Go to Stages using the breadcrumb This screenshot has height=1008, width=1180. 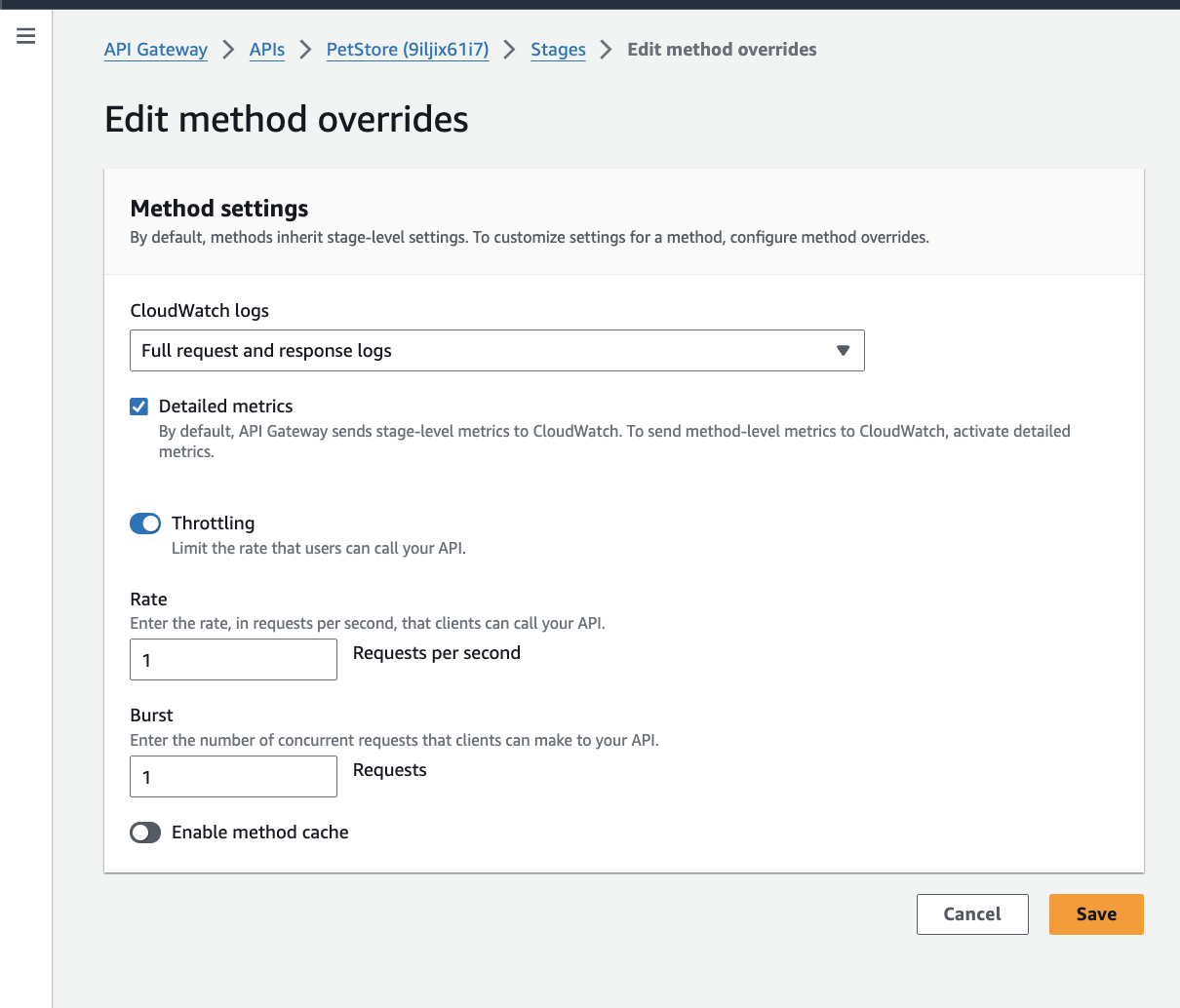click(558, 49)
